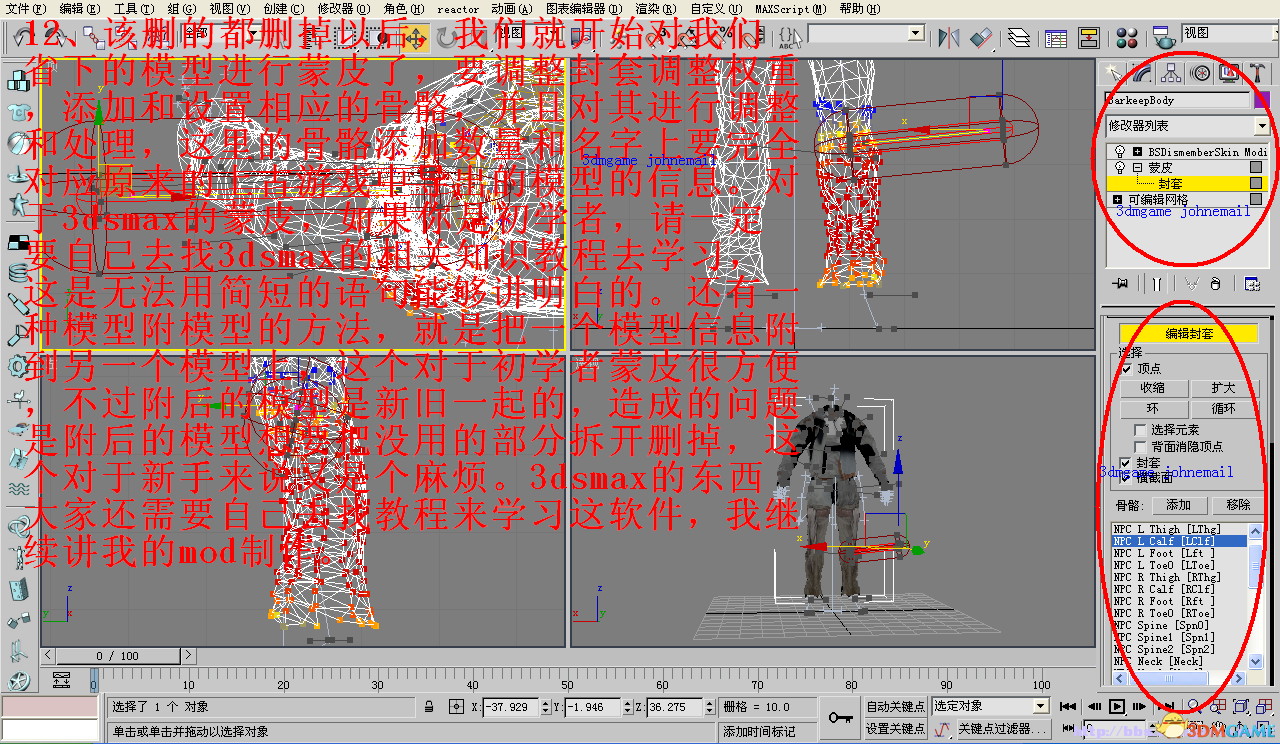Click the purple object color swatch
1280x744 pixels.
[1262, 100]
